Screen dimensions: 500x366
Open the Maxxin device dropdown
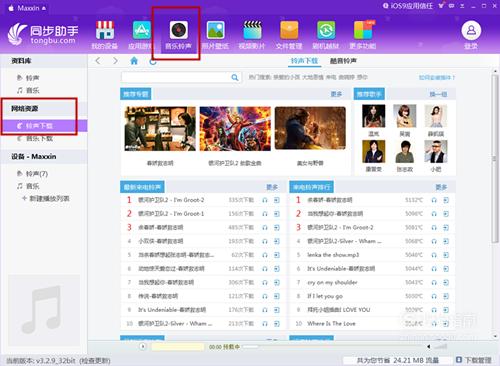click(27, 8)
